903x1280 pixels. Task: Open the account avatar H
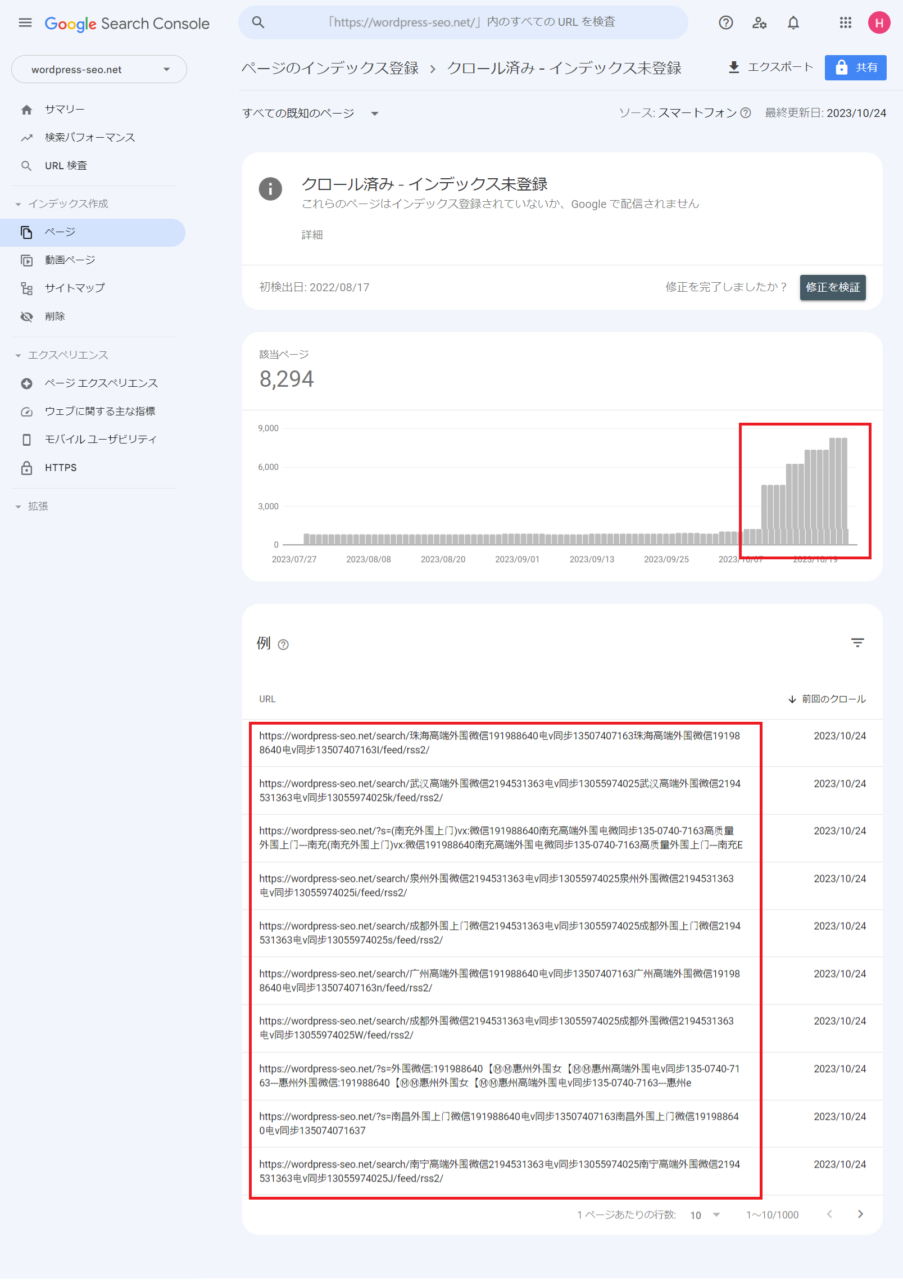tap(879, 23)
